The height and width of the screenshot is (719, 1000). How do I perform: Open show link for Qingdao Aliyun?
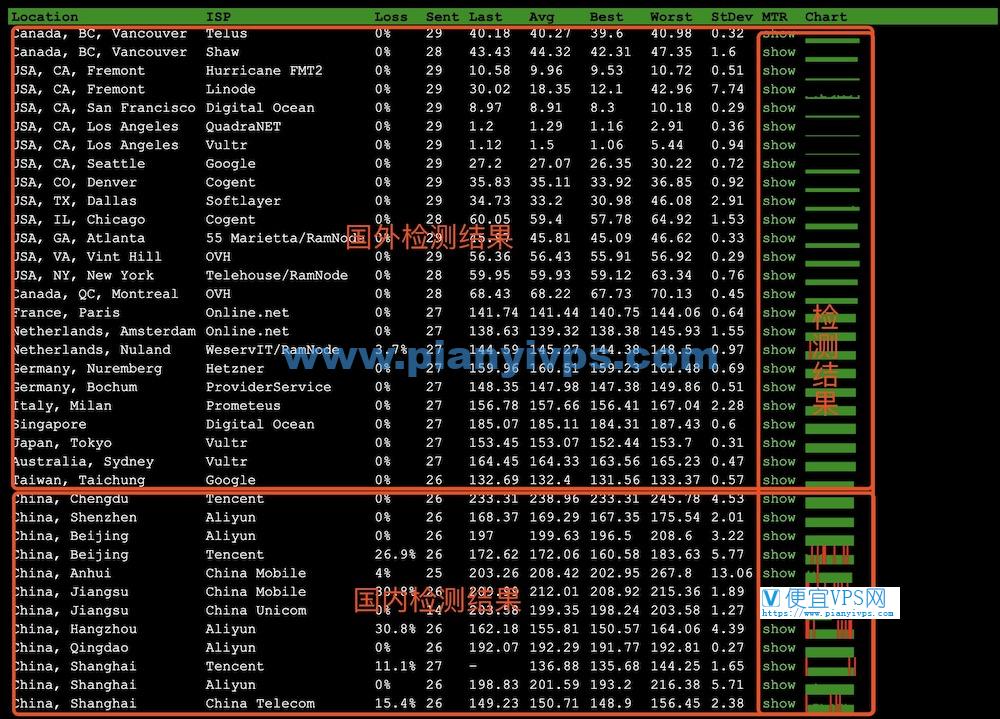tap(779, 648)
